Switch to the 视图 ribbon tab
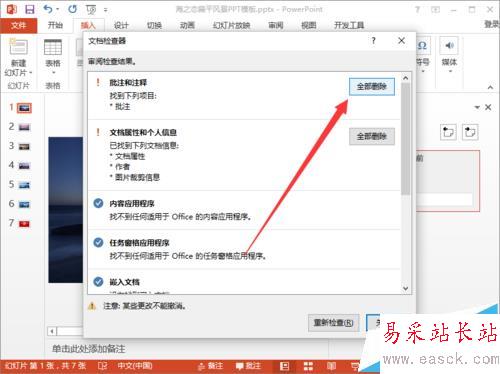Viewport: 500px width, 374px height. coord(308,25)
